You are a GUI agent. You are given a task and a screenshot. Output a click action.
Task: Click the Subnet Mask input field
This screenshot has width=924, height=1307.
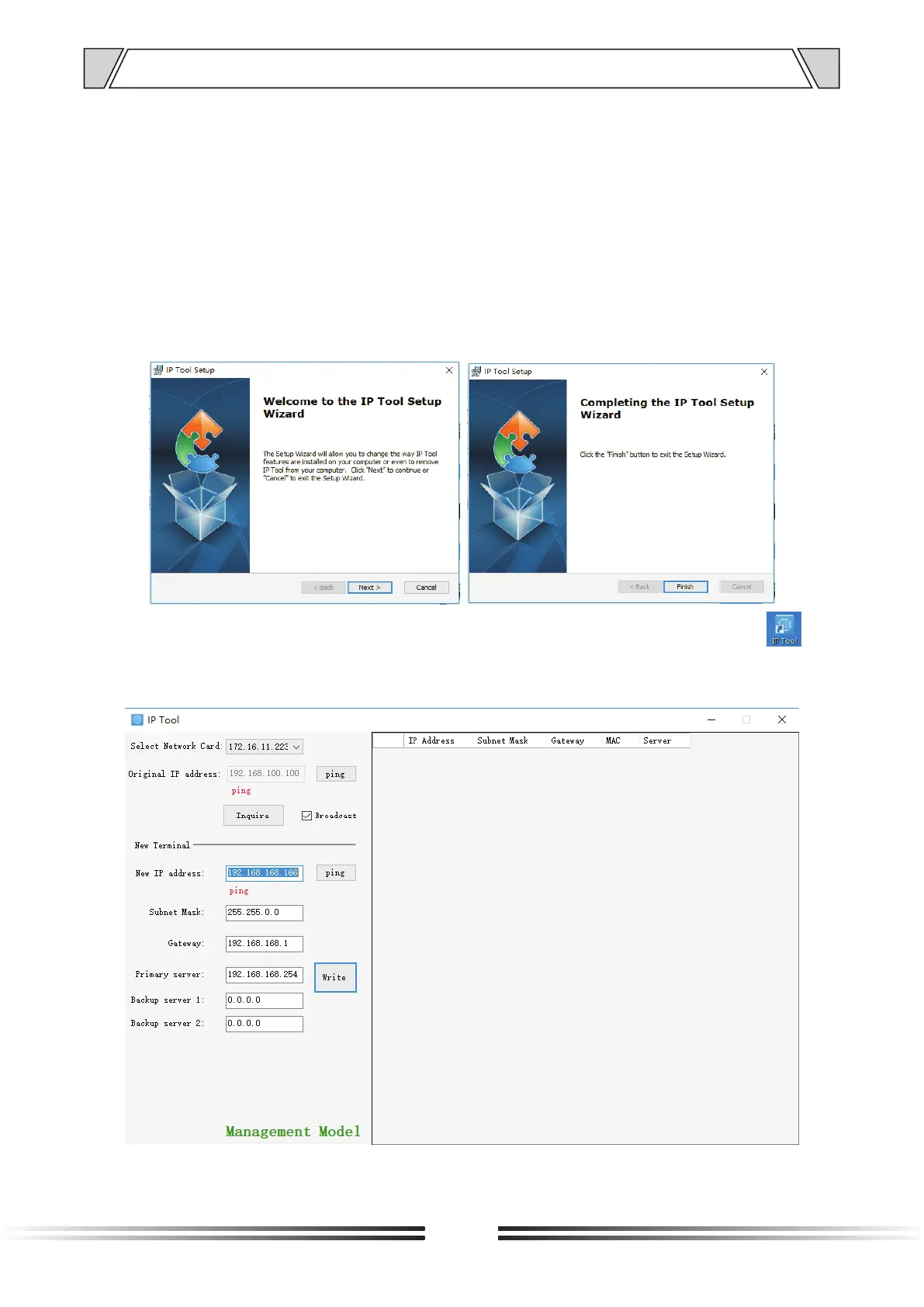point(265,913)
